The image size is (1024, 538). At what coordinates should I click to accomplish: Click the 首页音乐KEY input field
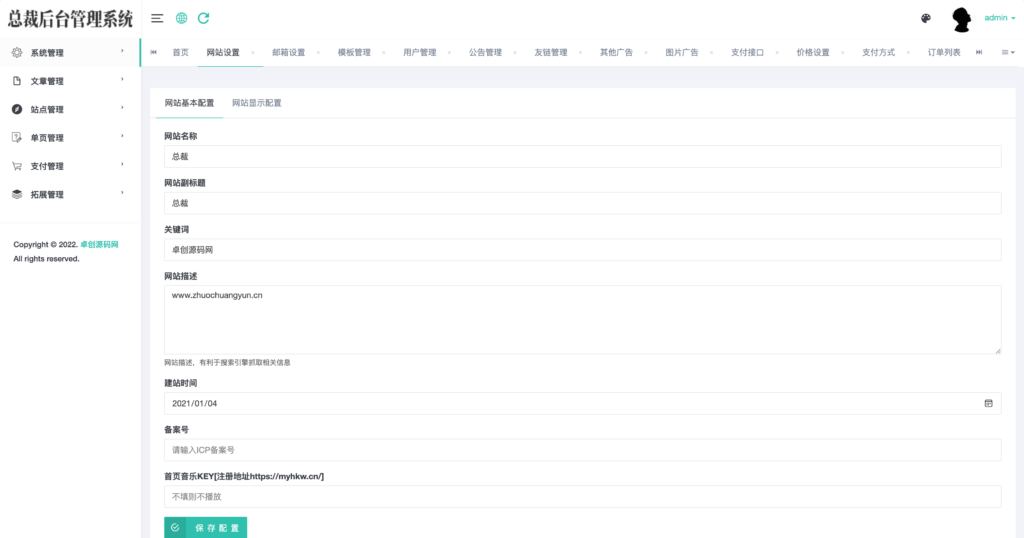(583, 497)
